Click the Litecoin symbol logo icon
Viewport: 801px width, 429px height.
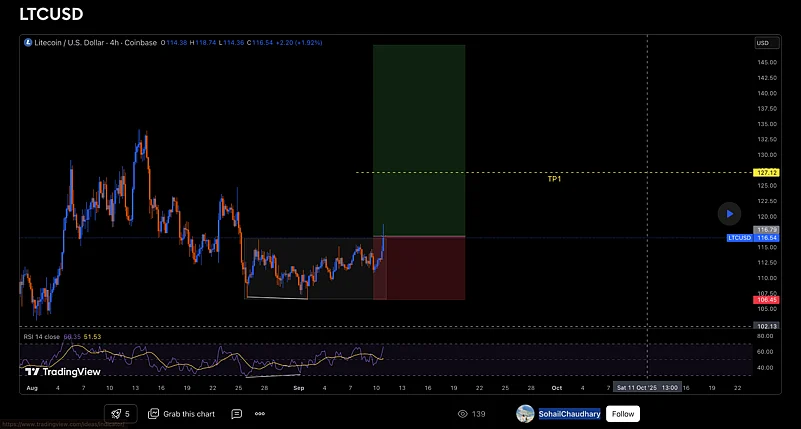(28, 43)
